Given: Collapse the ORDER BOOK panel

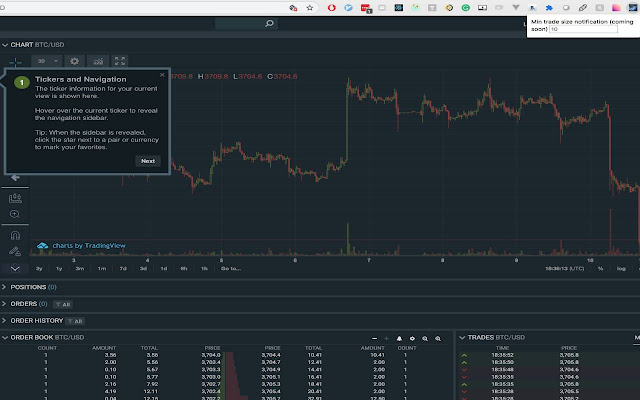Looking at the screenshot, I should [x=5, y=338].
